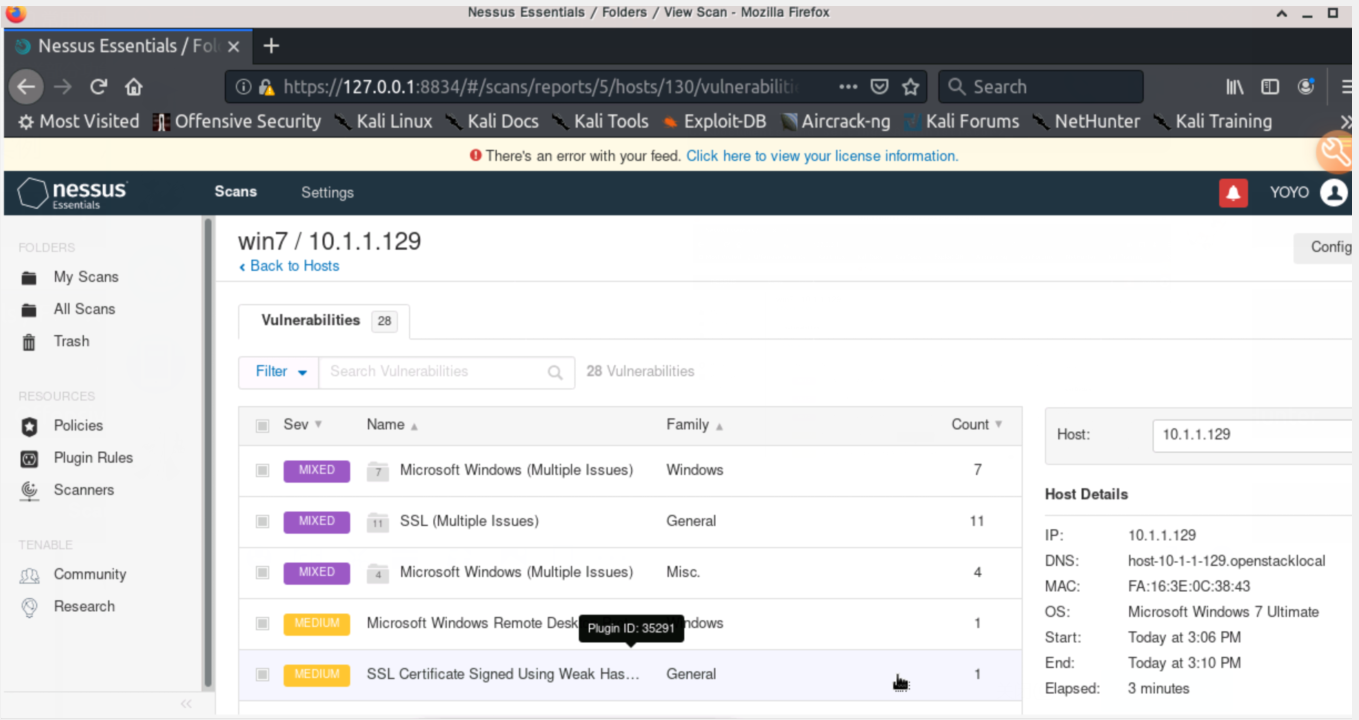The width and height of the screenshot is (1359, 720).
Task: Open the NetHunter bookmark
Action: 1086,121
